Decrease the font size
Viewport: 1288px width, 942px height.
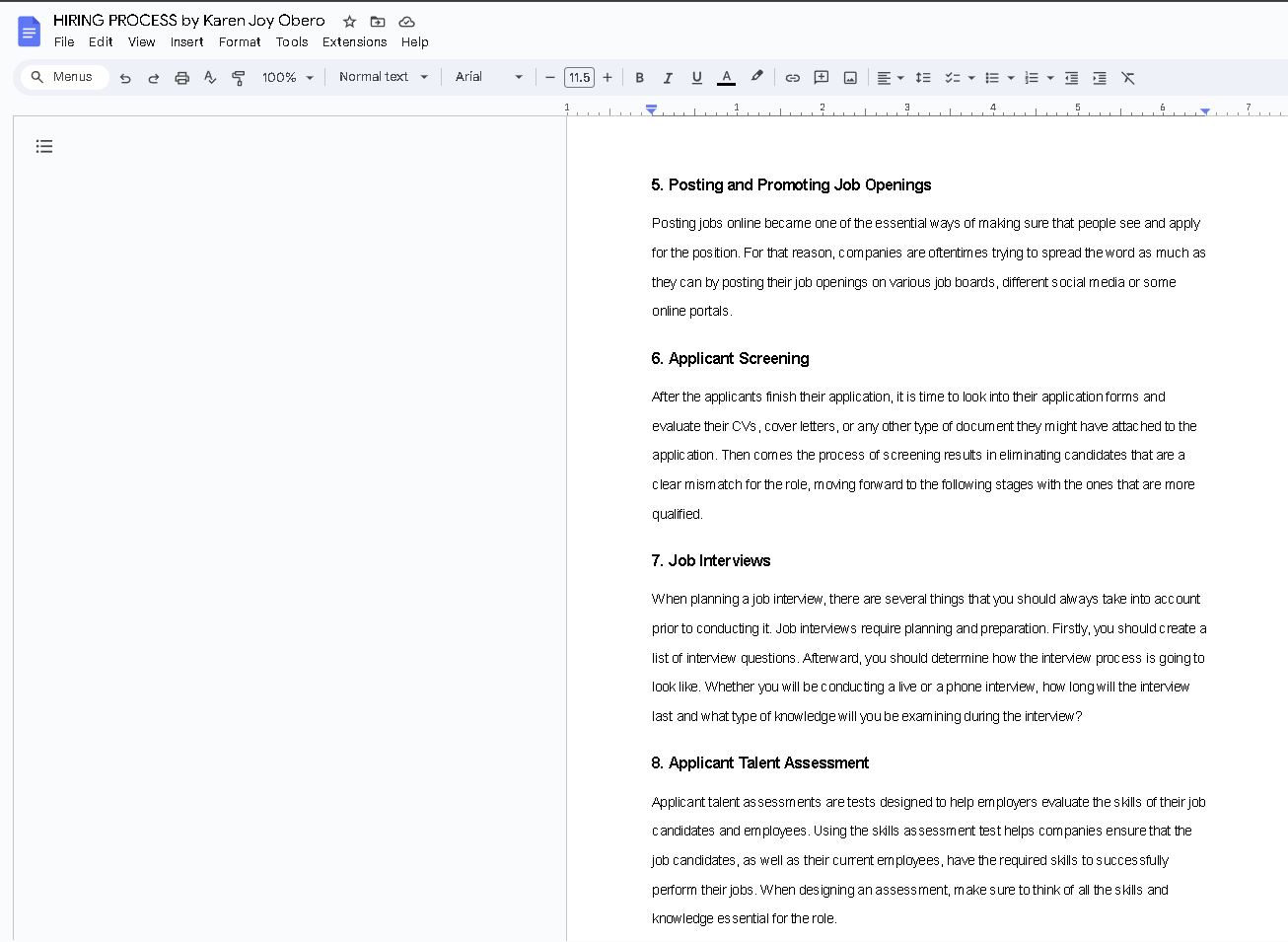pos(550,78)
